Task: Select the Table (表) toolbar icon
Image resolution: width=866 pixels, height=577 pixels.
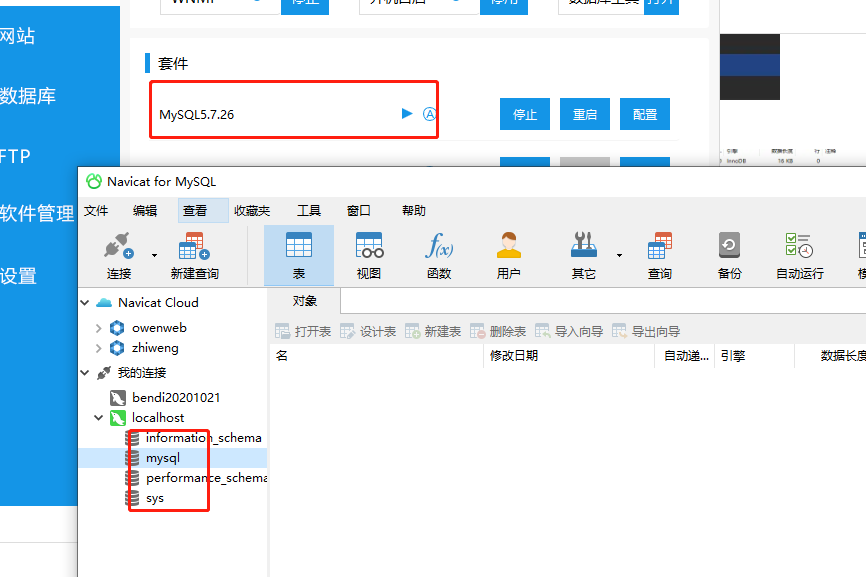Action: pos(299,246)
